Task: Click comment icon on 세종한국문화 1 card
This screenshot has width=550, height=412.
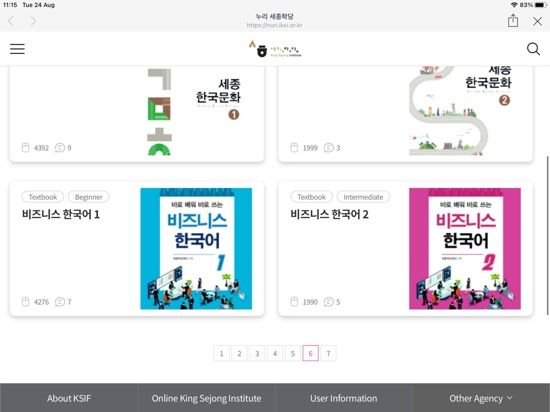Action: (x=60, y=148)
